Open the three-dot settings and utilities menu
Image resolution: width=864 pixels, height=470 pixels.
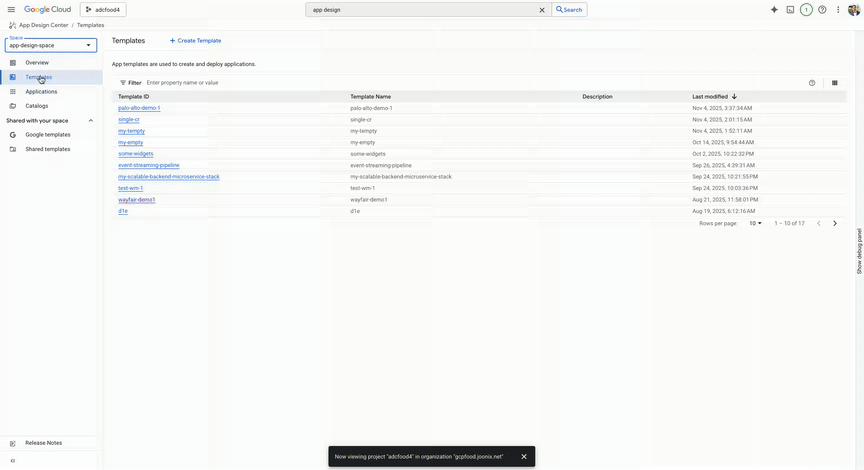tap(838, 10)
